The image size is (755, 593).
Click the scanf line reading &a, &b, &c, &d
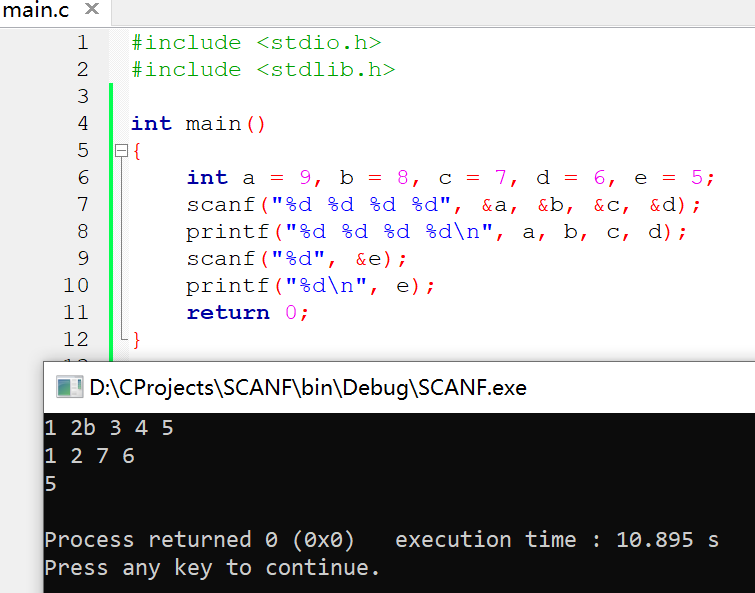click(x=444, y=205)
